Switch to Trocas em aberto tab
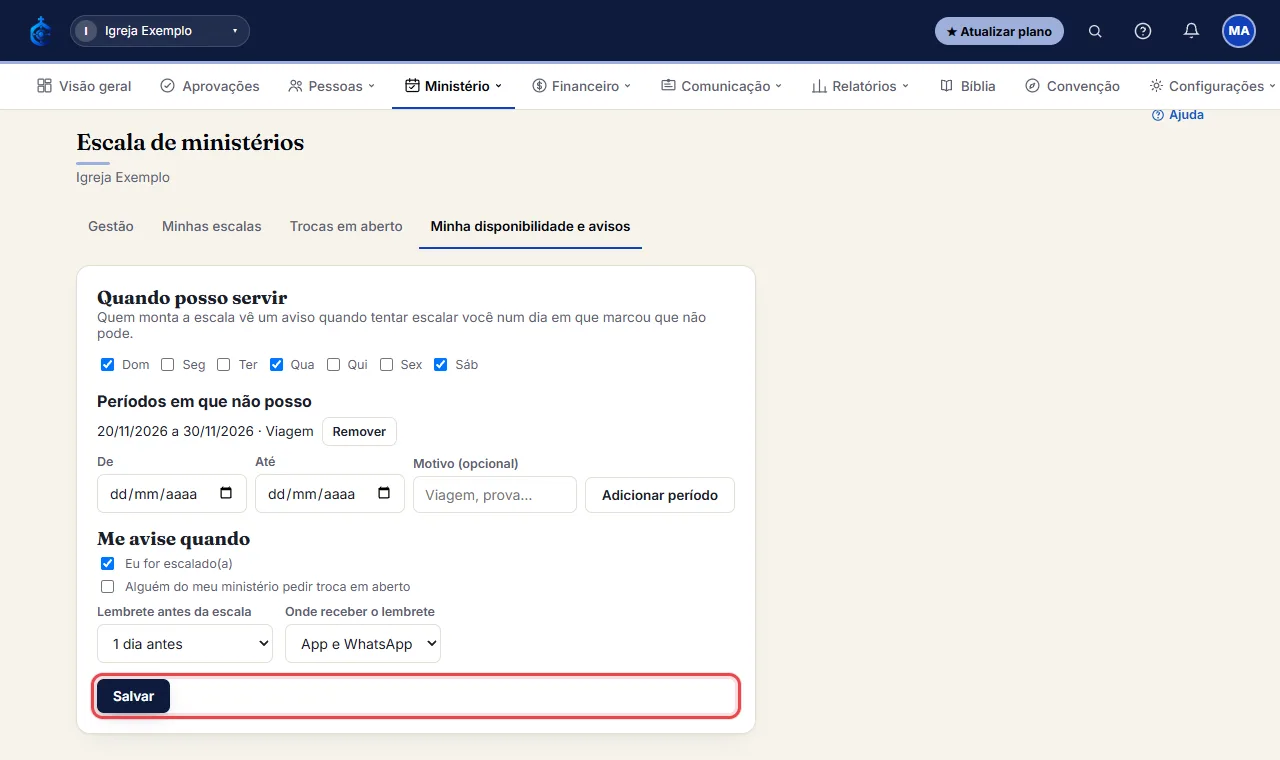 click(x=346, y=226)
